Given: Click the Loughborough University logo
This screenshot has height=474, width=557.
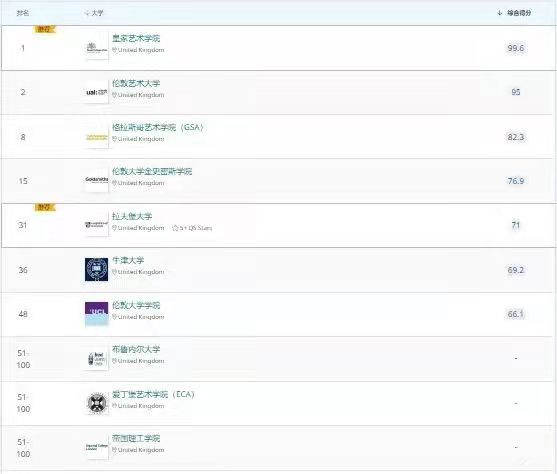Looking at the screenshot, I should click(97, 225).
